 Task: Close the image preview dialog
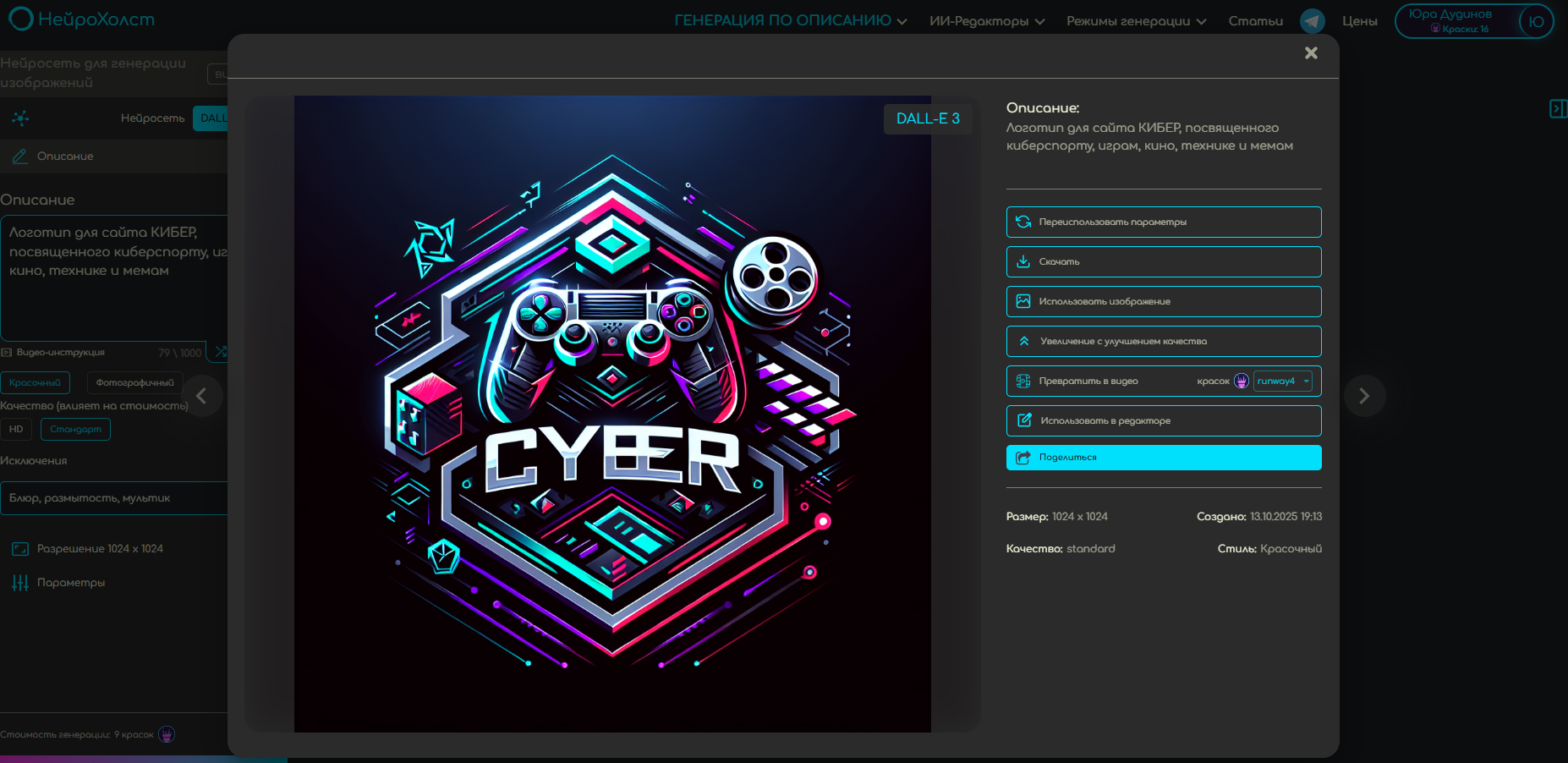click(1311, 53)
